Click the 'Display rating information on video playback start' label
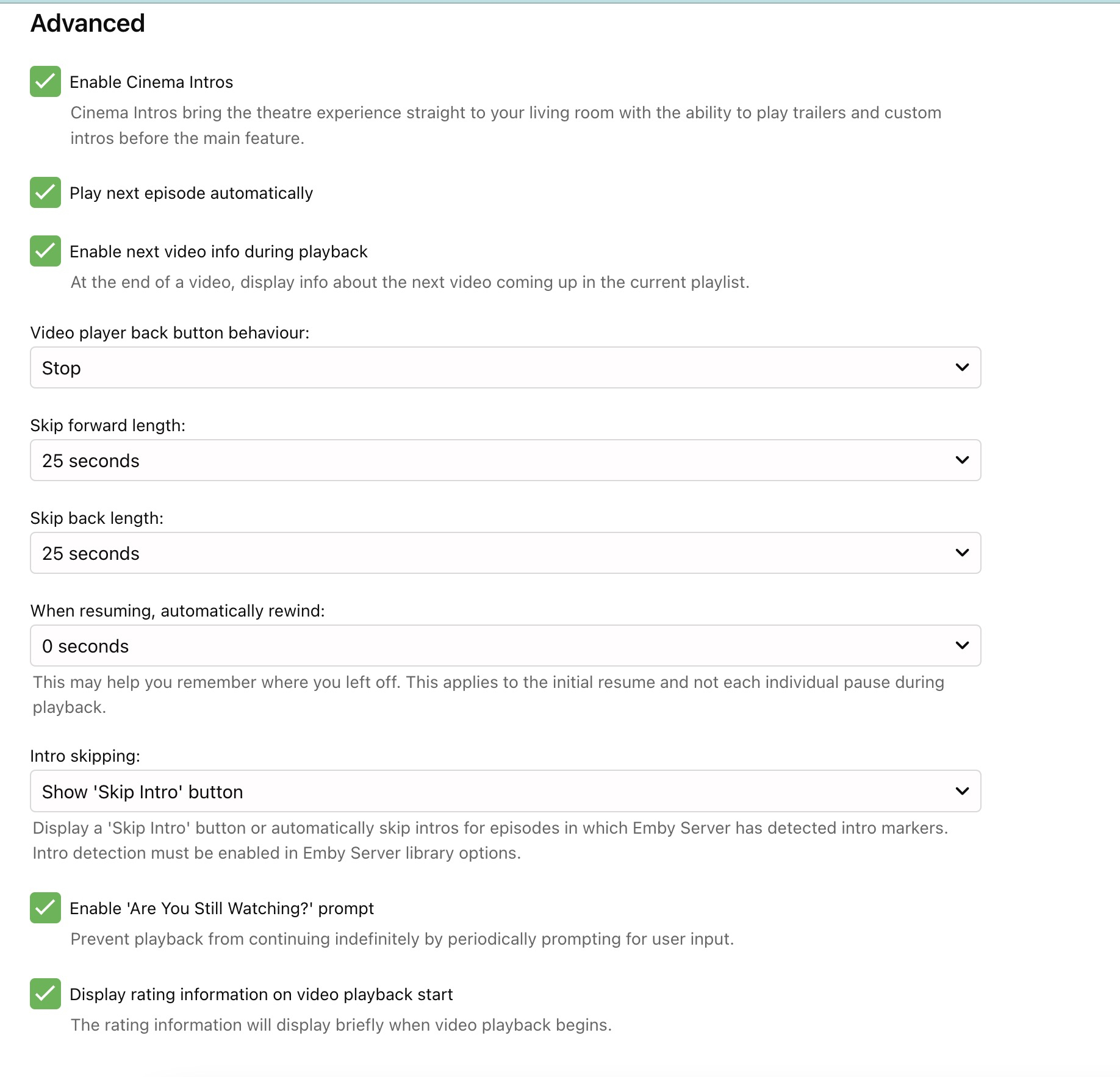The image size is (1120, 1077). click(x=261, y=995)
